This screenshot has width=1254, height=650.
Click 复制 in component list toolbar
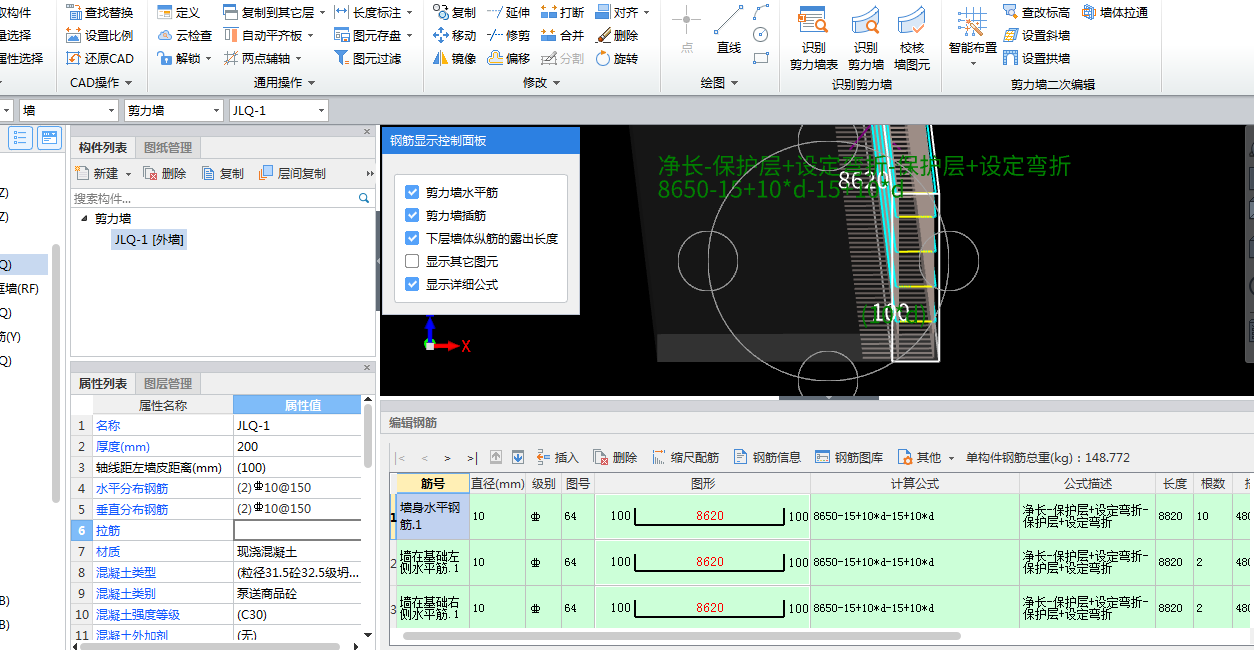coord(222,173)
